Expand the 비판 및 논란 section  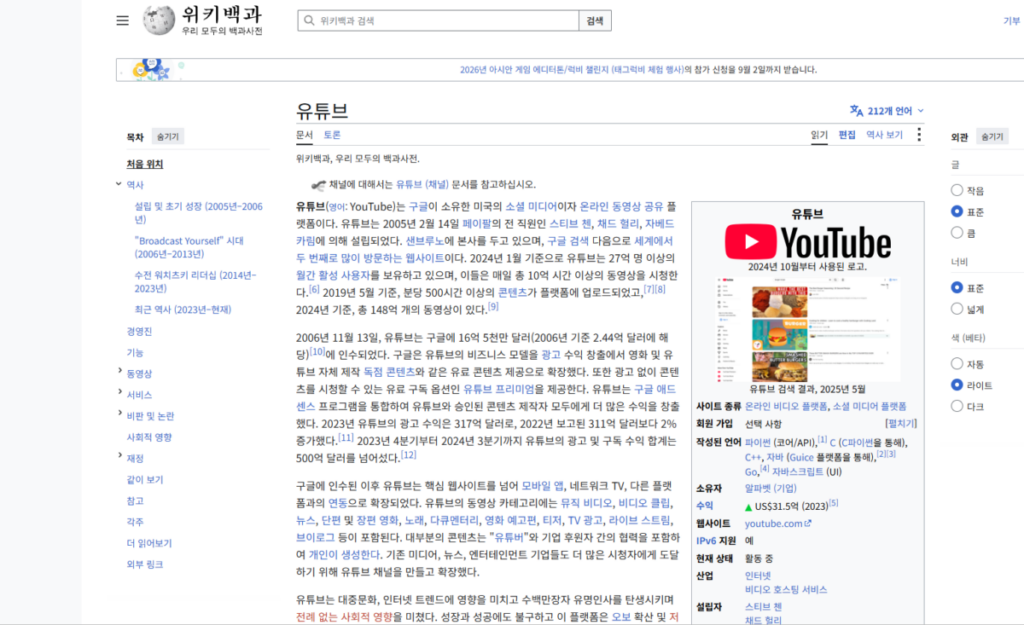[120, 413]
